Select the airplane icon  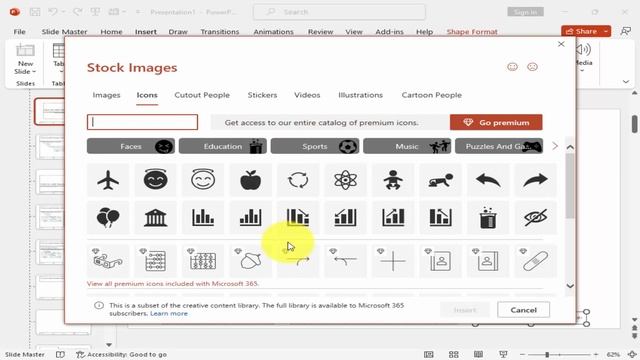[x=108, y=180]
